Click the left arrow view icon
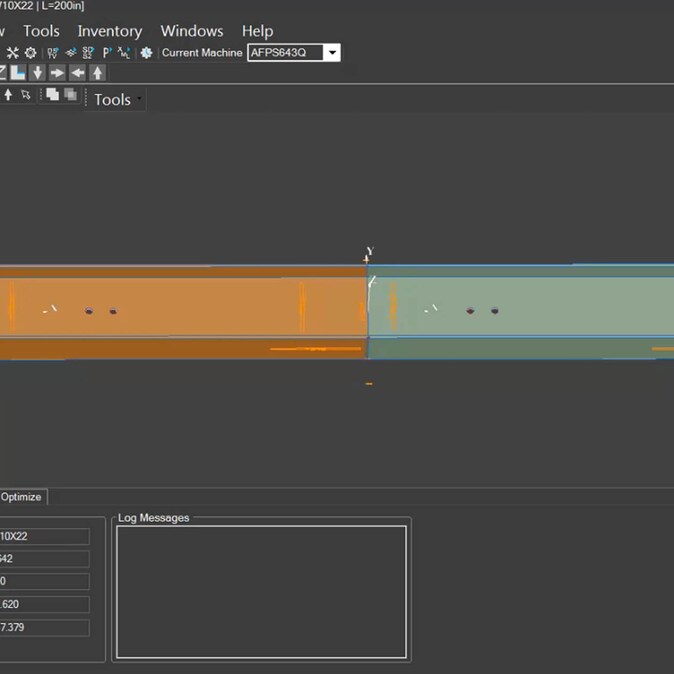This screenshot has width=674, height=674. pos(77,73)
